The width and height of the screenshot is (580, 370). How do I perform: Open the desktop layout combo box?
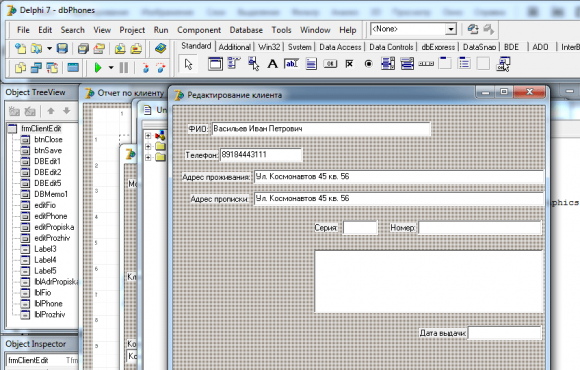414,29
